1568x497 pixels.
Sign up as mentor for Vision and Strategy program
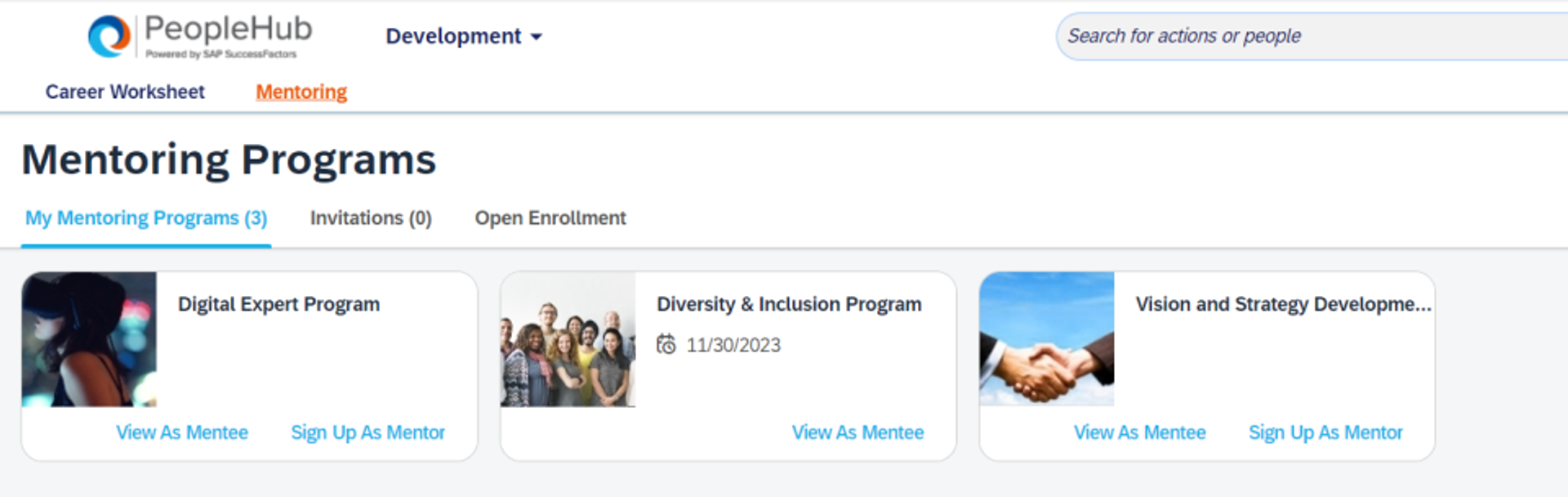click(x=1325, y=432)
